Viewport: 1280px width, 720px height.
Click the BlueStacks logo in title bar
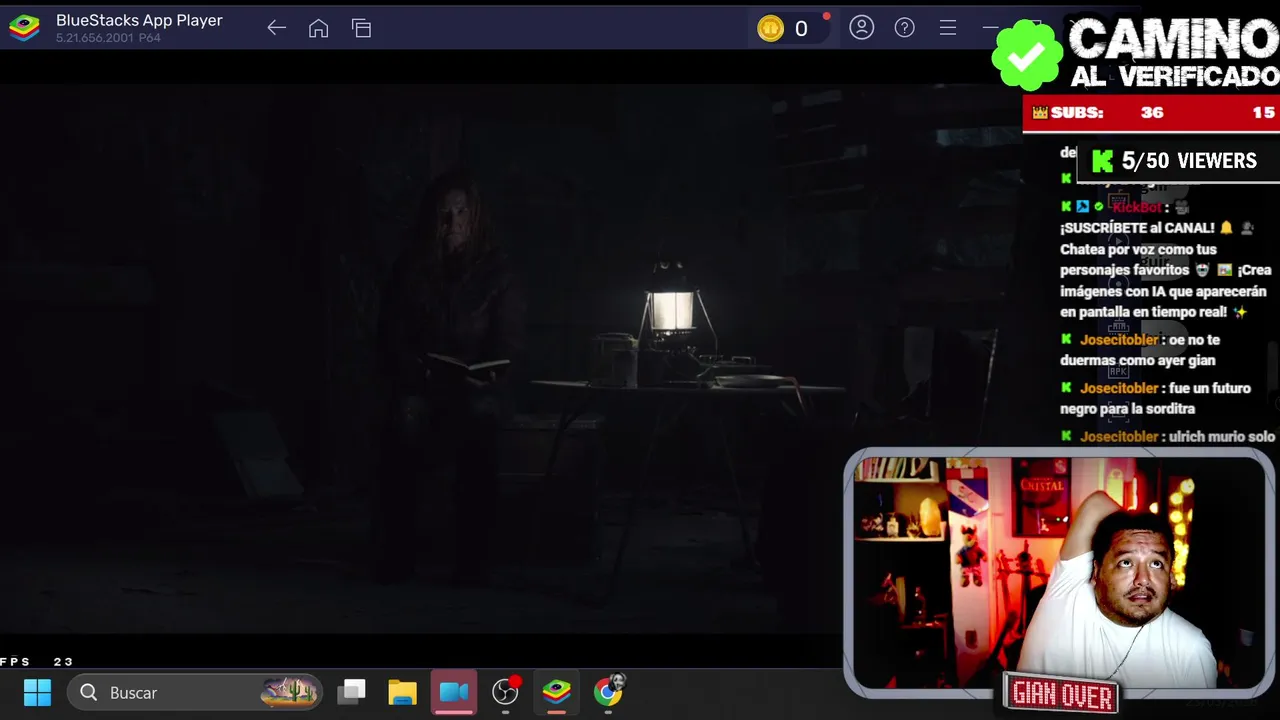pyautogui.click(x=24, y=28)
